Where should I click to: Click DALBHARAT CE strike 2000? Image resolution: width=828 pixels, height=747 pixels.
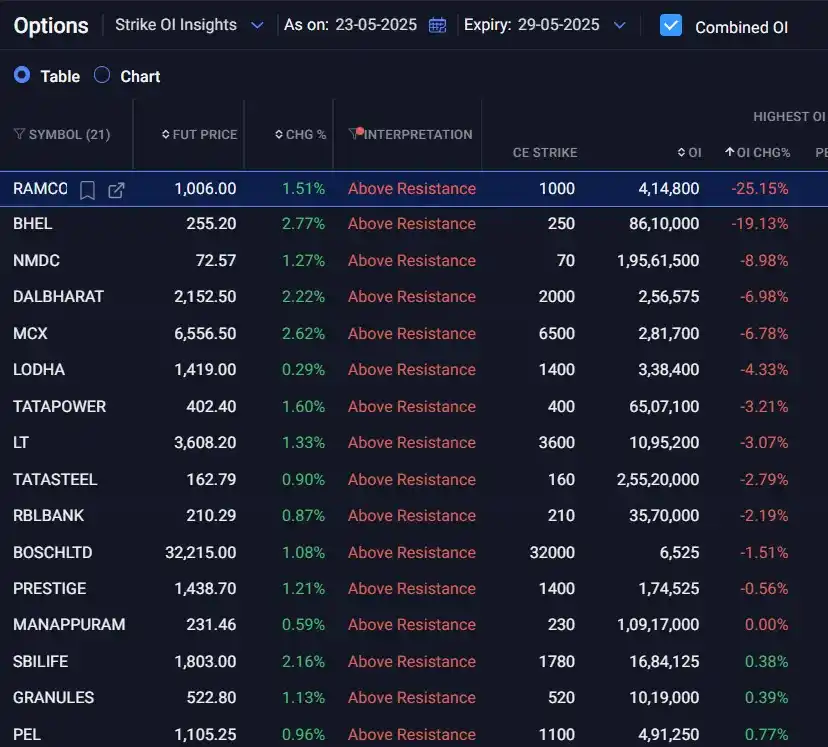coord(557,297)
